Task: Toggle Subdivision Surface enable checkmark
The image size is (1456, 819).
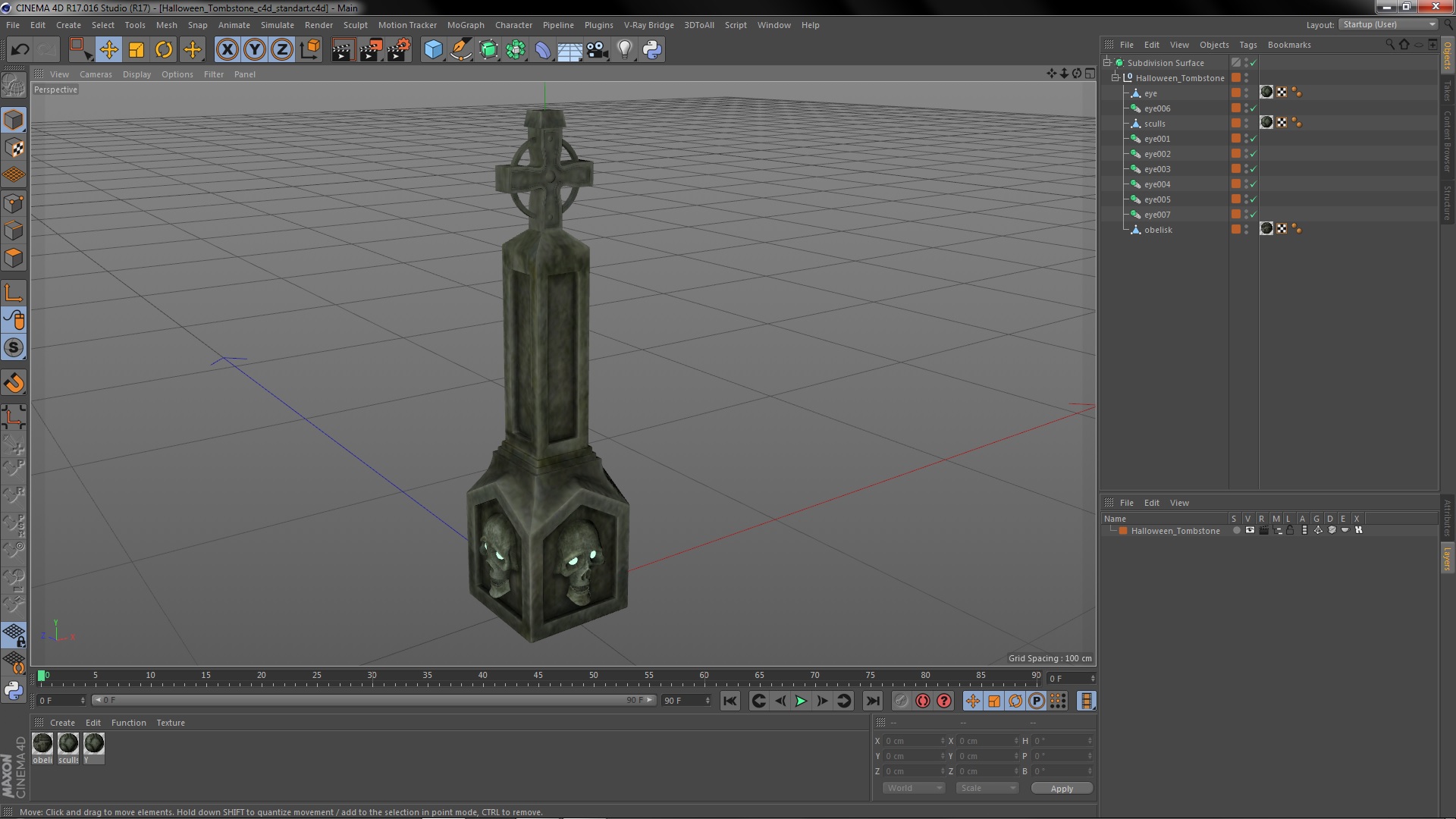Action: [1254, 63]
